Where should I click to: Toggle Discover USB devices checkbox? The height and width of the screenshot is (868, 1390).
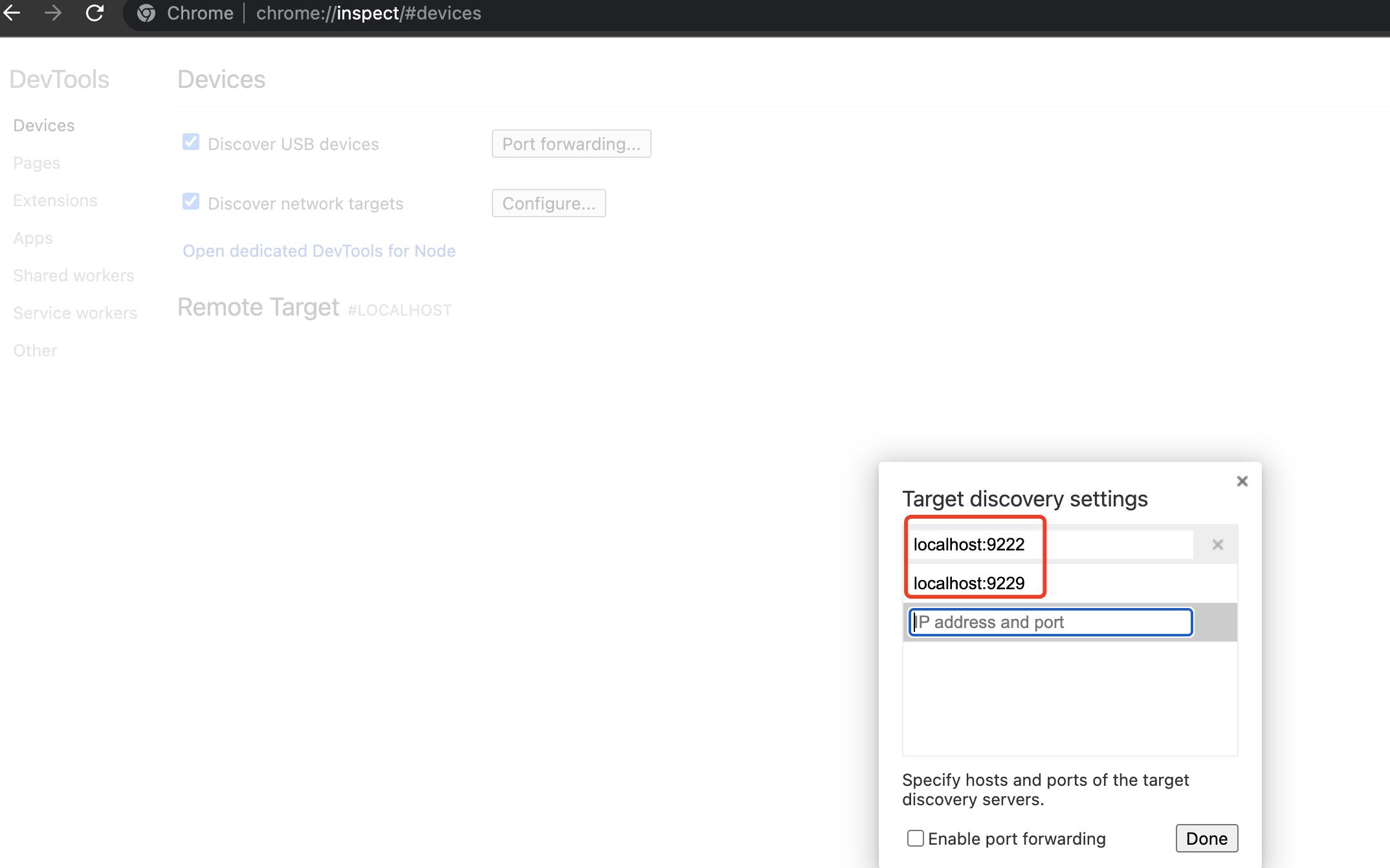point(191,142)
